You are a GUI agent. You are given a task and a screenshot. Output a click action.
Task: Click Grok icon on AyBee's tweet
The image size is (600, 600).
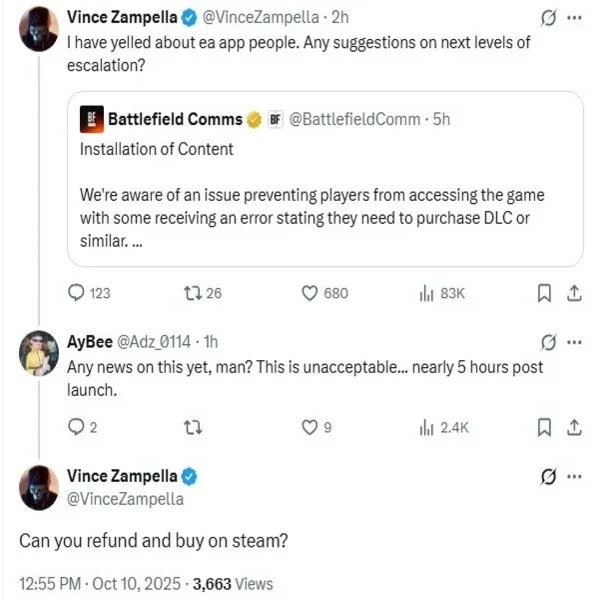pos(546,341)
